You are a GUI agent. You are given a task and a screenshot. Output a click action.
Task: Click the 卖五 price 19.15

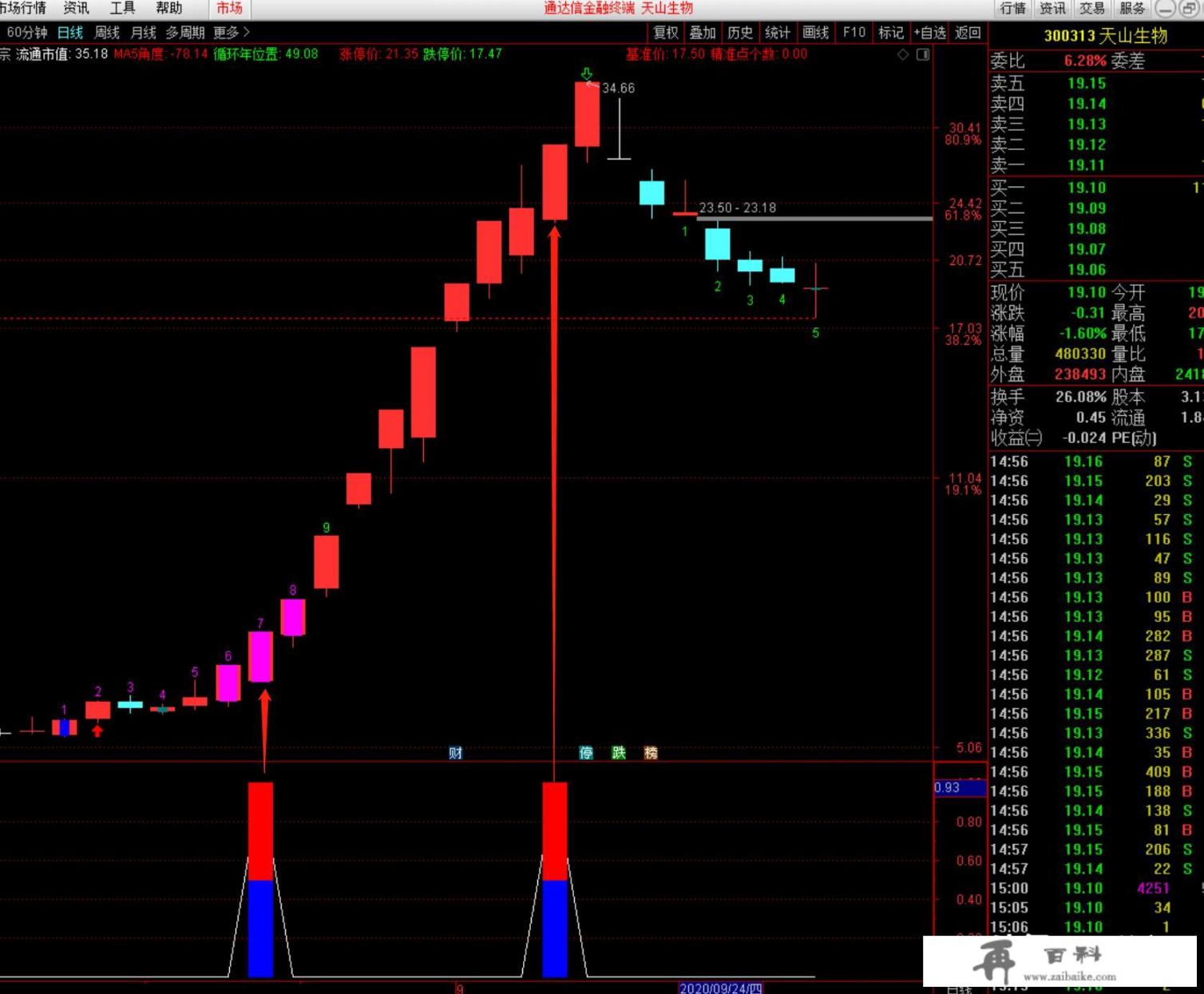(1087, 83)
